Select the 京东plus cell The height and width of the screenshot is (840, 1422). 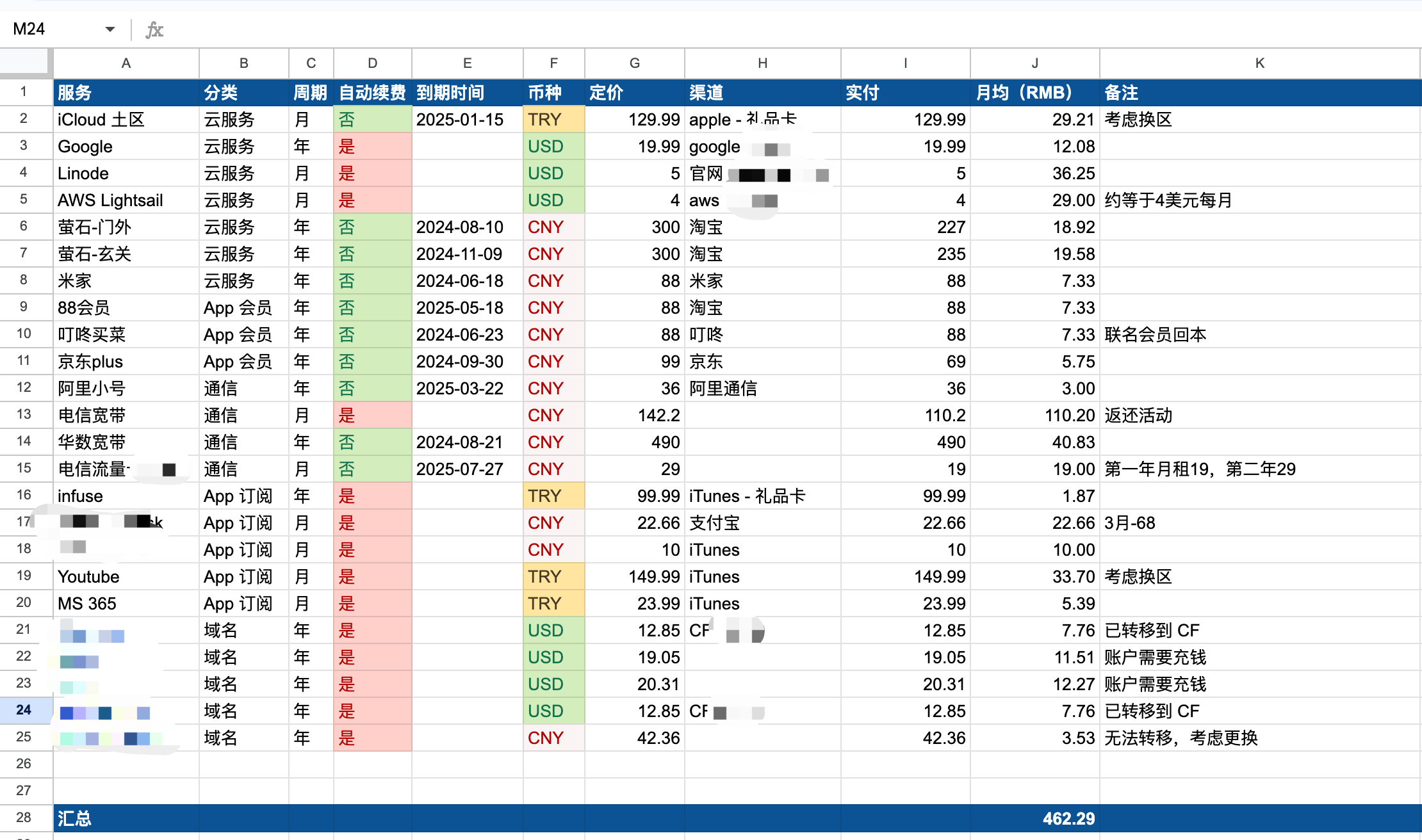click(126, 362)
